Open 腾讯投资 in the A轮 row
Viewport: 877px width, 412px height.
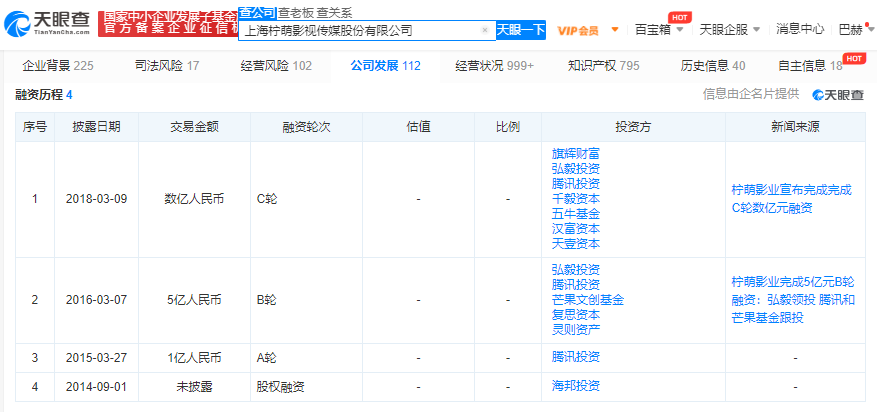pyautogui.click(x=576, y=357)
